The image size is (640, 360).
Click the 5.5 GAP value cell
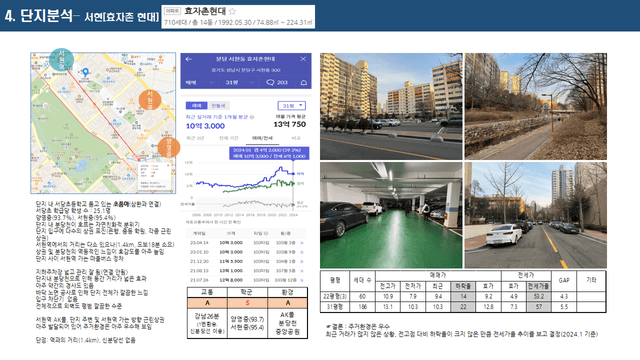click(x=564, y=307)
